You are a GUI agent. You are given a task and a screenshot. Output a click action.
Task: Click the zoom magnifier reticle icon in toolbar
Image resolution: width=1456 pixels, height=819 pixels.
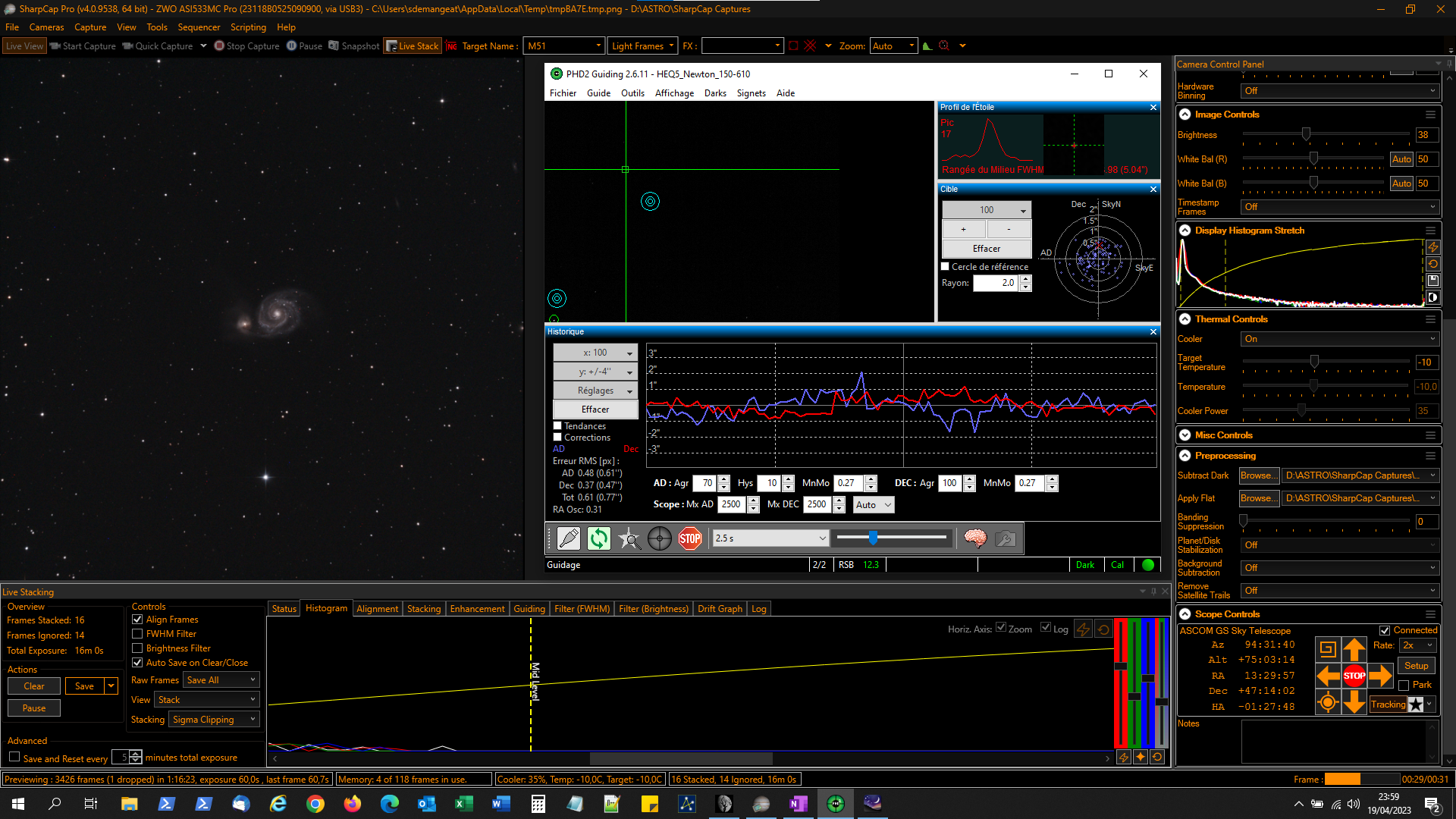(x=944, y=46)
